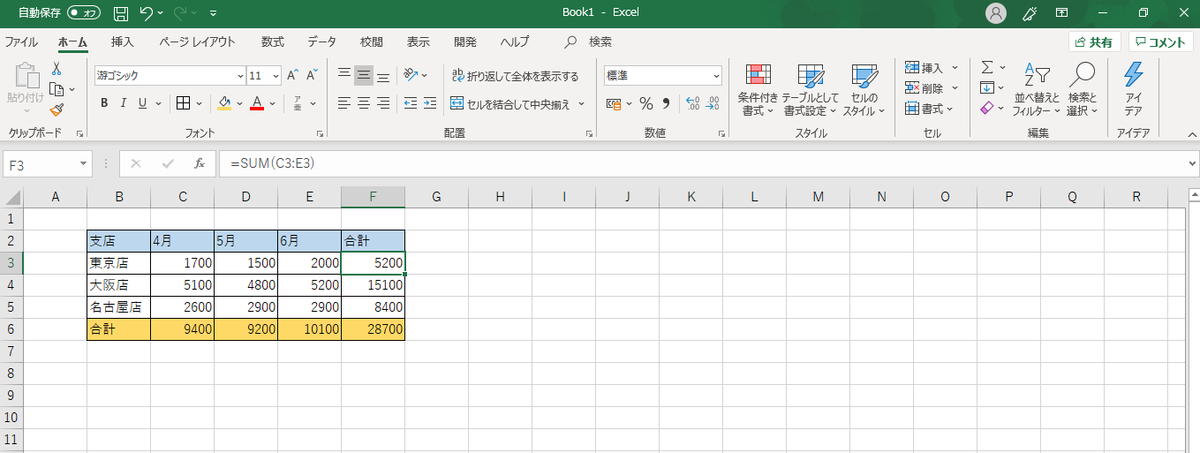
Task: Click Merge & Center (セルを結合して中央揃え)
Action: [510, 103]
